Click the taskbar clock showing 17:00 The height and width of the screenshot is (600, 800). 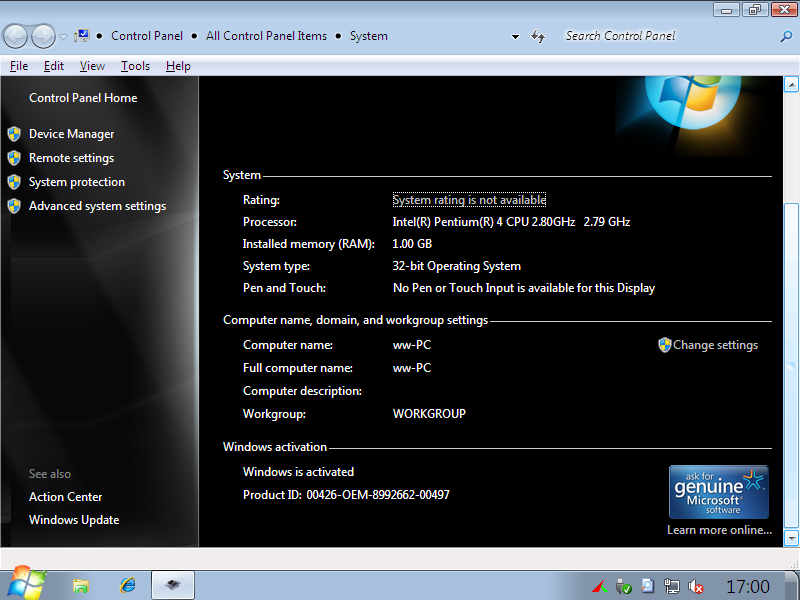pos(748,587)
